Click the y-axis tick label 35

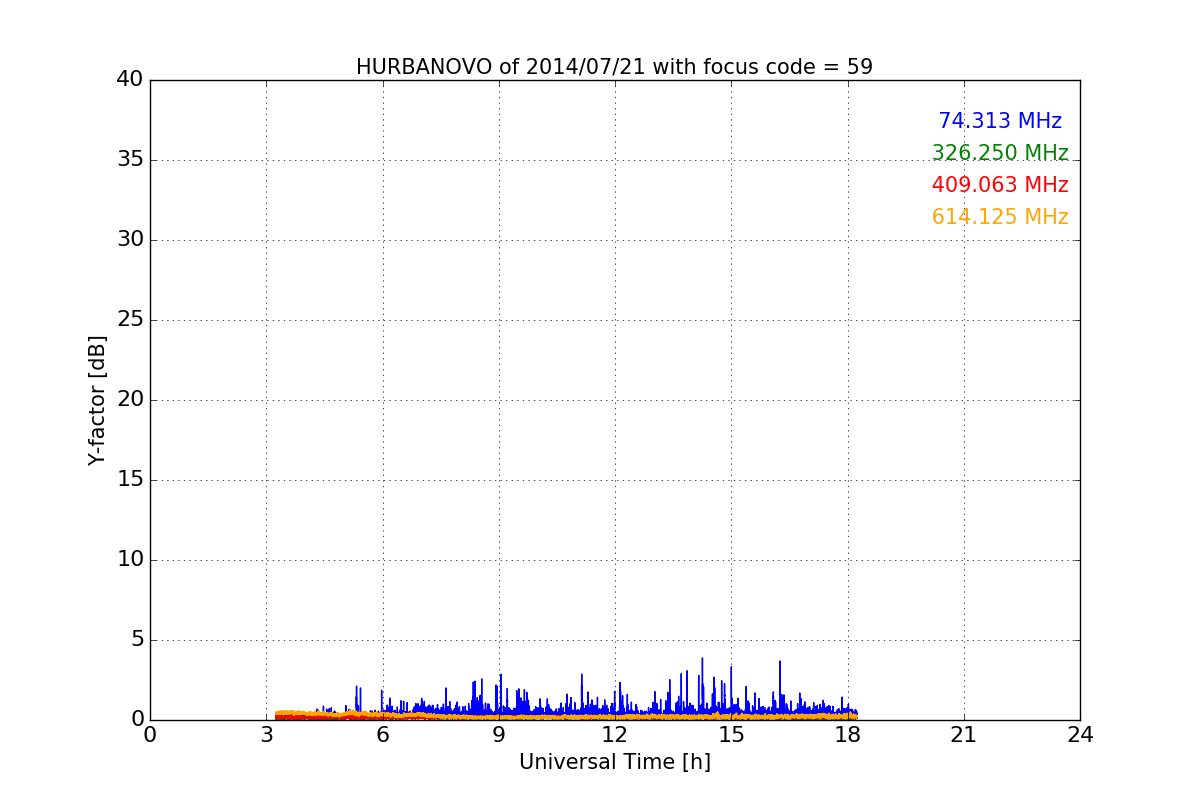click(x=130, y=160)
